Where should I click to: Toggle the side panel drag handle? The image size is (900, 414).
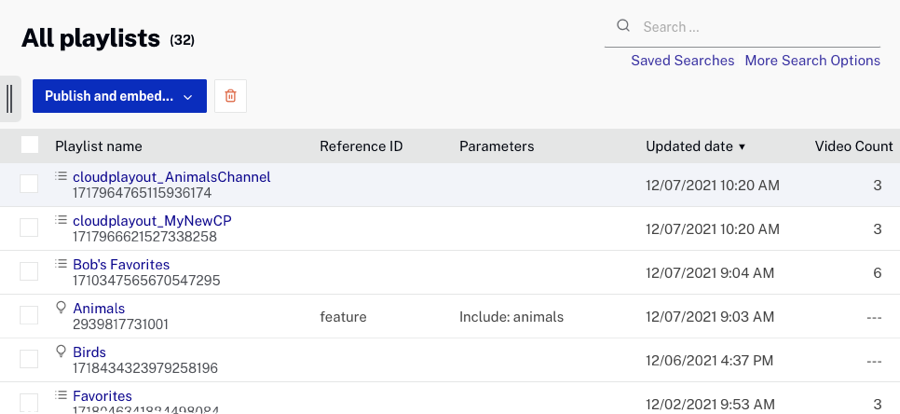[x=9, y=98]
